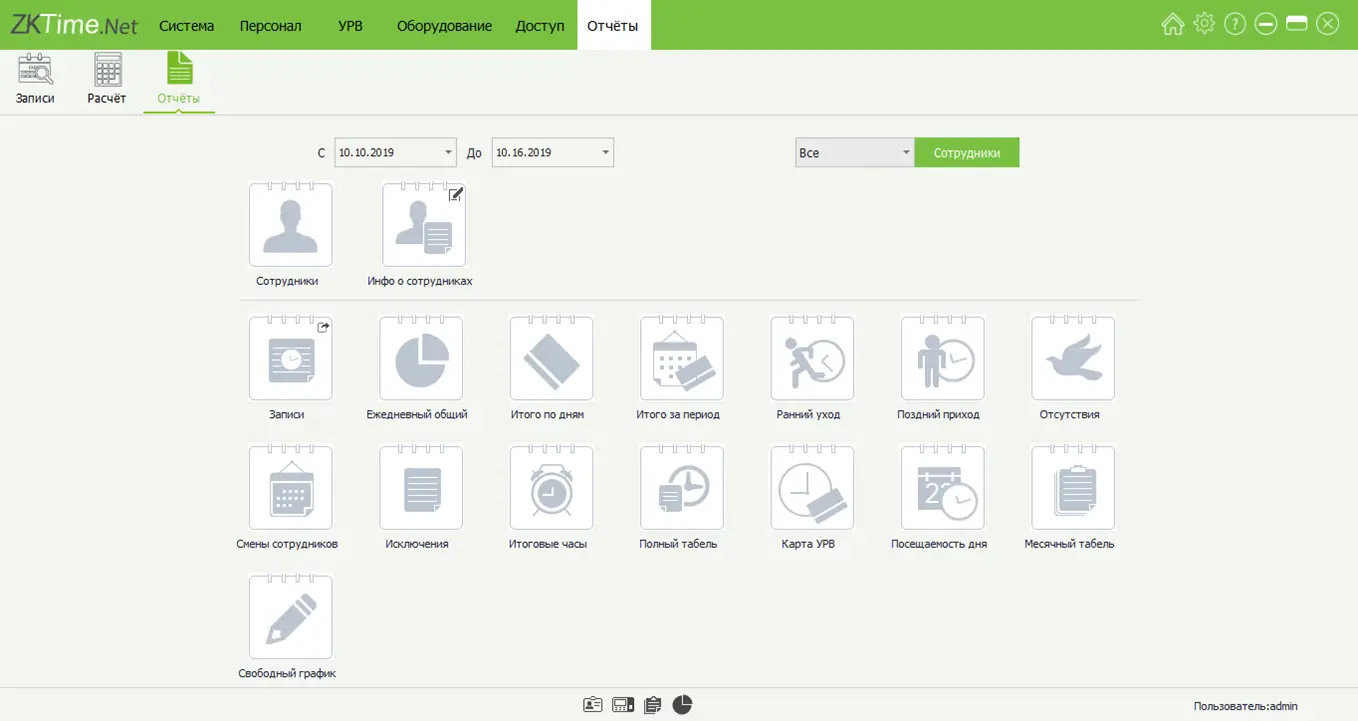Open the Смены сотрудников calendar report
Screen dimensions: 1358x721
(290, 488)
